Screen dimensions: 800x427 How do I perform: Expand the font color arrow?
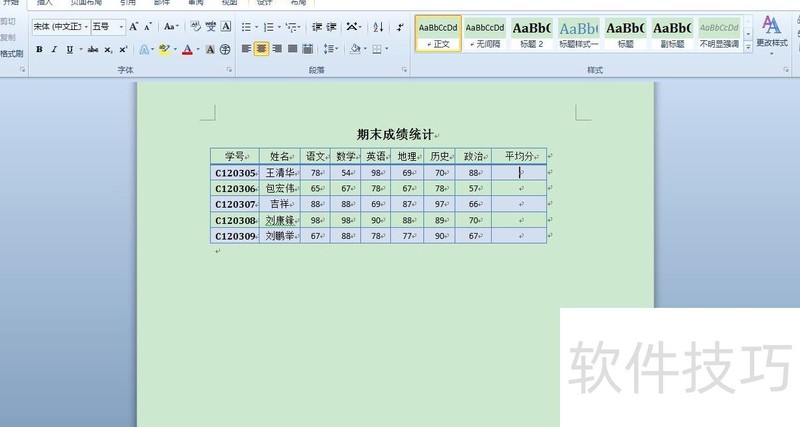pos(198,49)
